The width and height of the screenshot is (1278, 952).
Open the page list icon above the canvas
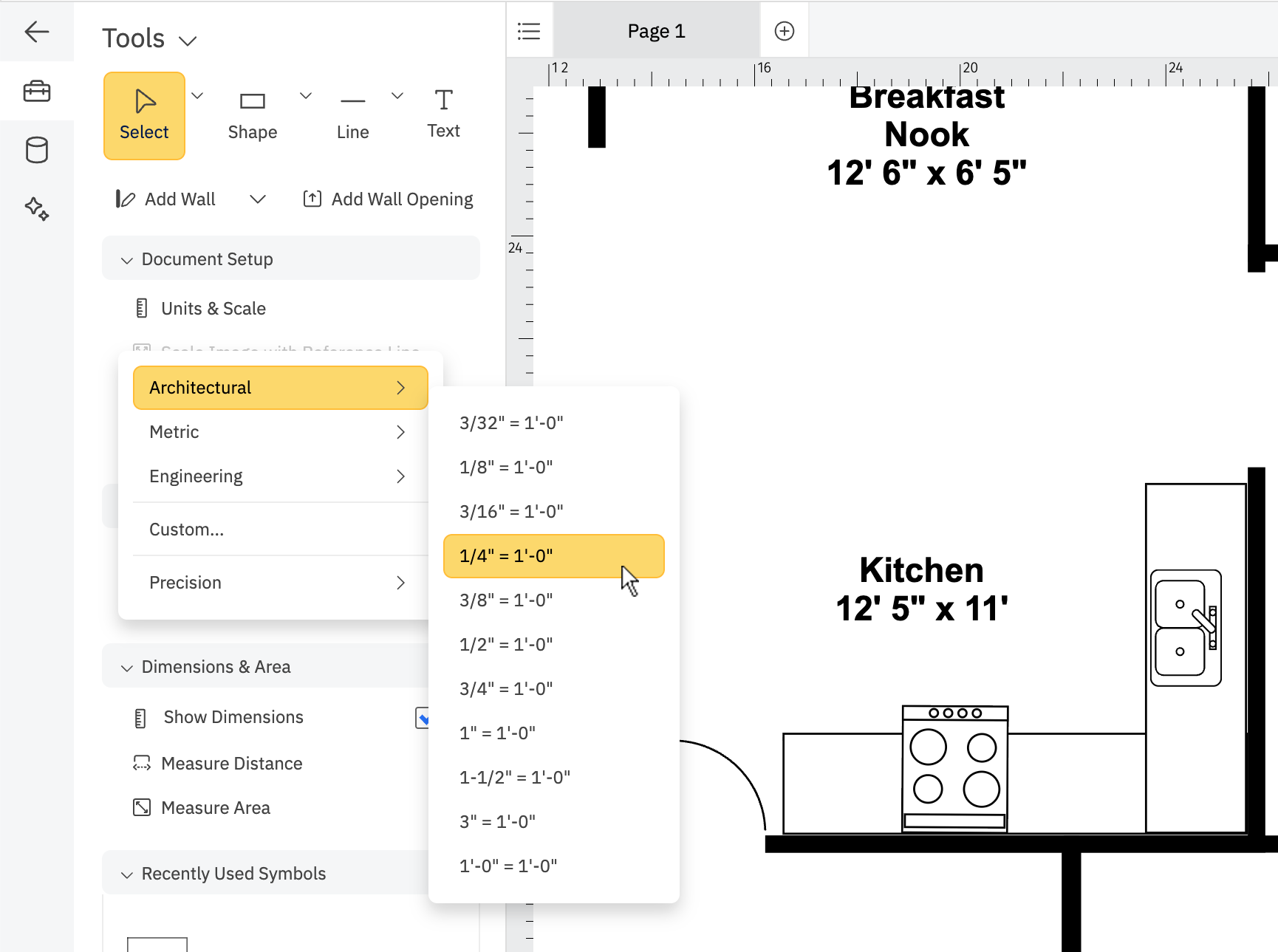tap(529, 30)
